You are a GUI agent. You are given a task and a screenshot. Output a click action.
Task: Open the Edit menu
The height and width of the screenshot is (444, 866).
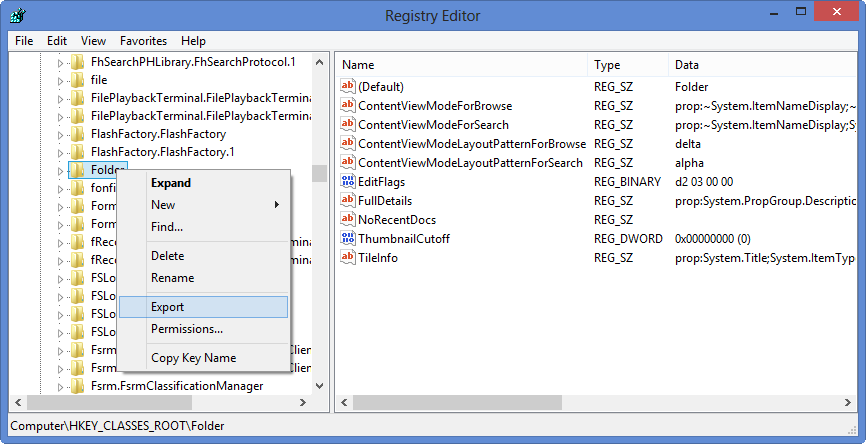point(57,41)
